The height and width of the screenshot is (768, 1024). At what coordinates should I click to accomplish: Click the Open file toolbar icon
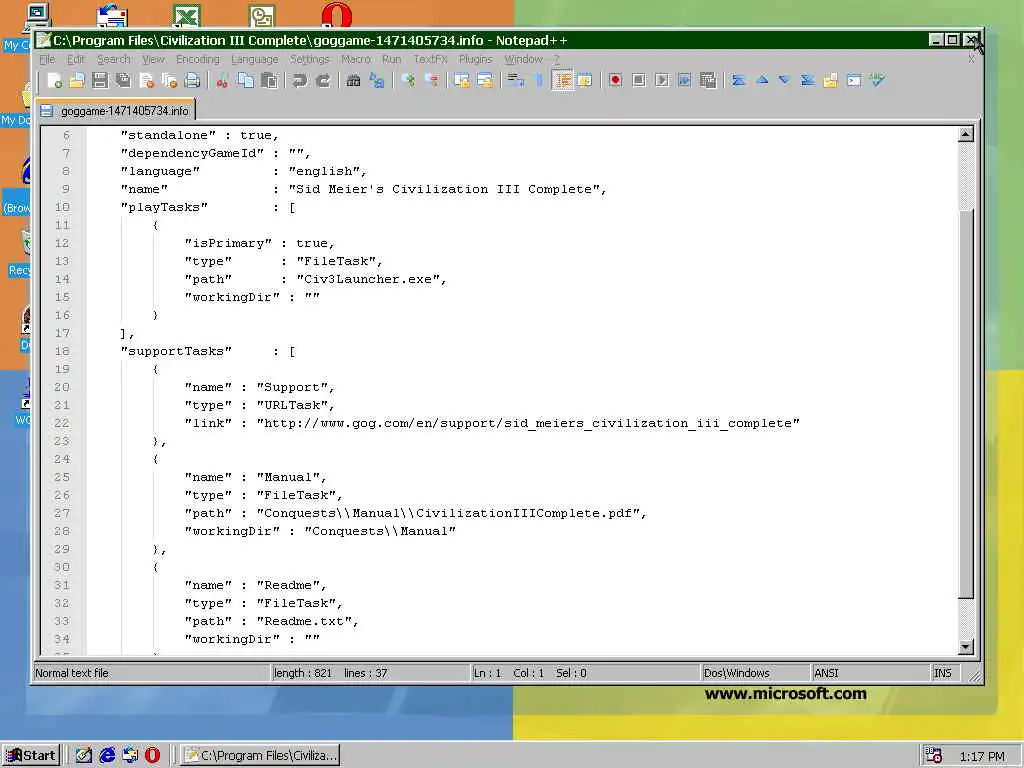click(x=77, y=80)
